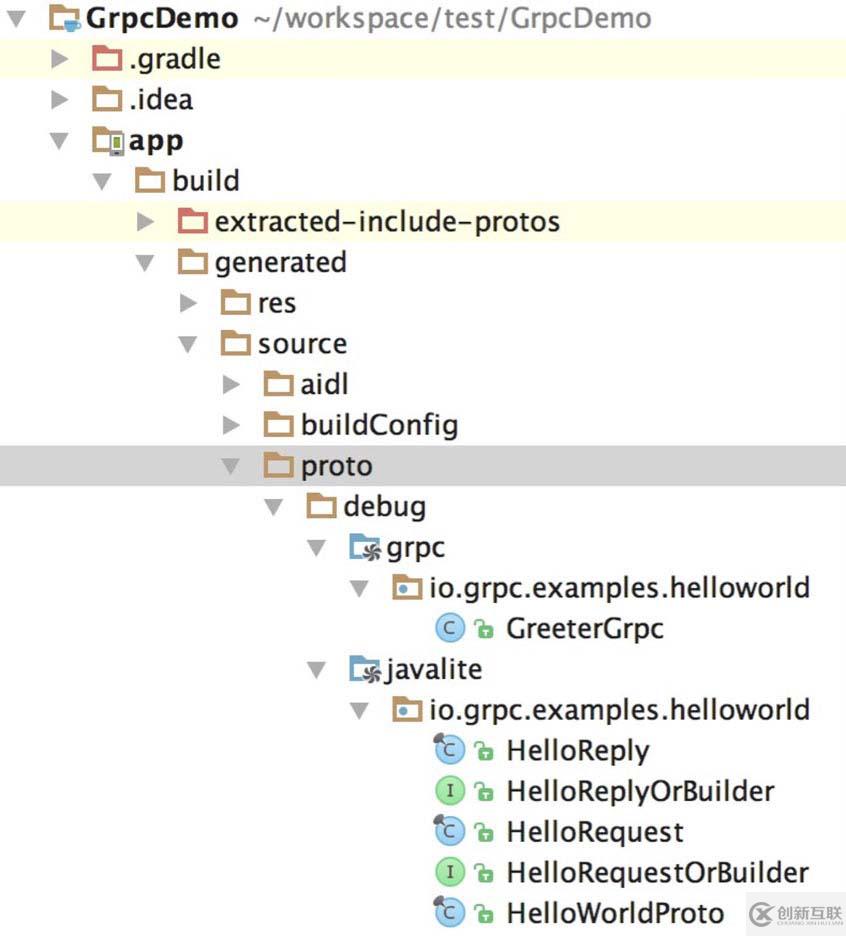Viewport: 846px width, 936px height.
Task: Select the res folder under generated
Action: point(276,303)
